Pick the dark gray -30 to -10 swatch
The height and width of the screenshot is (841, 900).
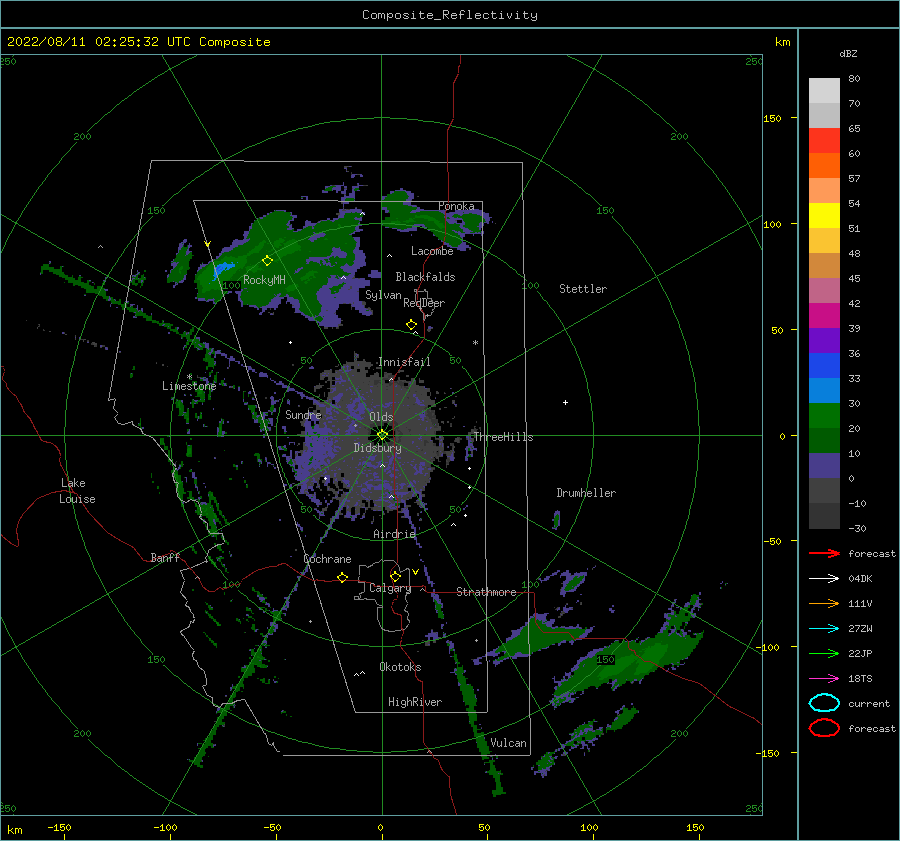pos(824,516)
